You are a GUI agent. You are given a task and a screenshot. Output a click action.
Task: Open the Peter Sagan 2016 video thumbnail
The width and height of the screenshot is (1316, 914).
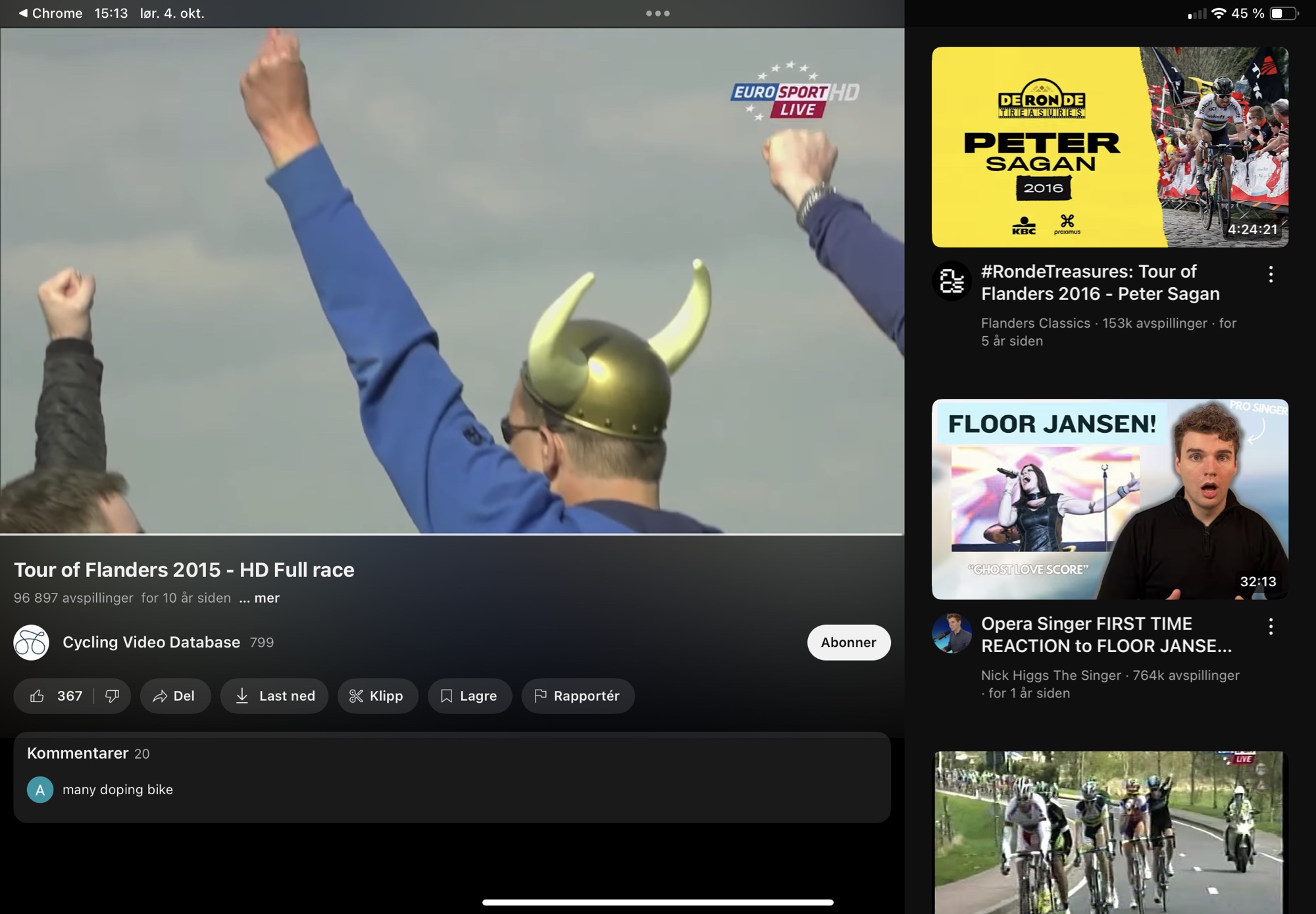coord(1109,147)
